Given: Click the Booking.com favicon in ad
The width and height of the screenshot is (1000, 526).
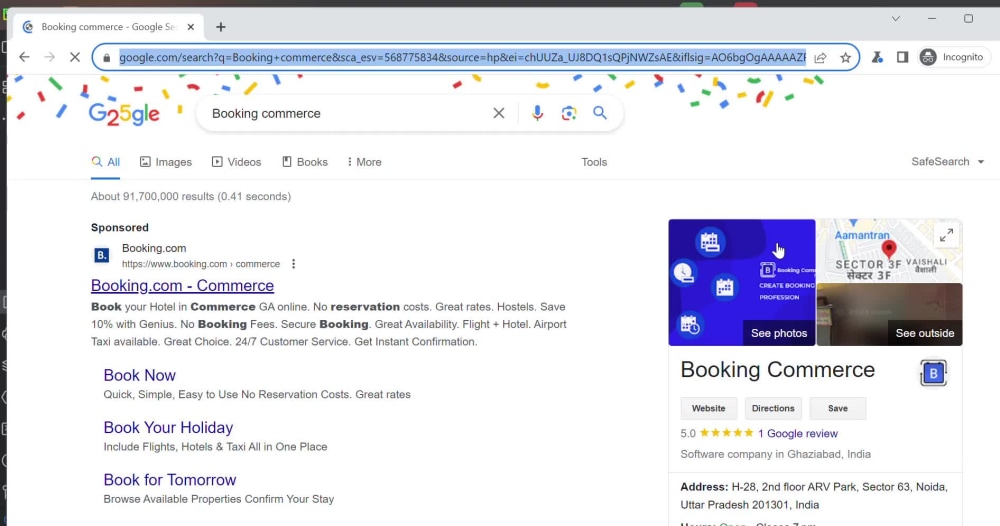Looking at the screenshot, I should [x=101, y=255].
